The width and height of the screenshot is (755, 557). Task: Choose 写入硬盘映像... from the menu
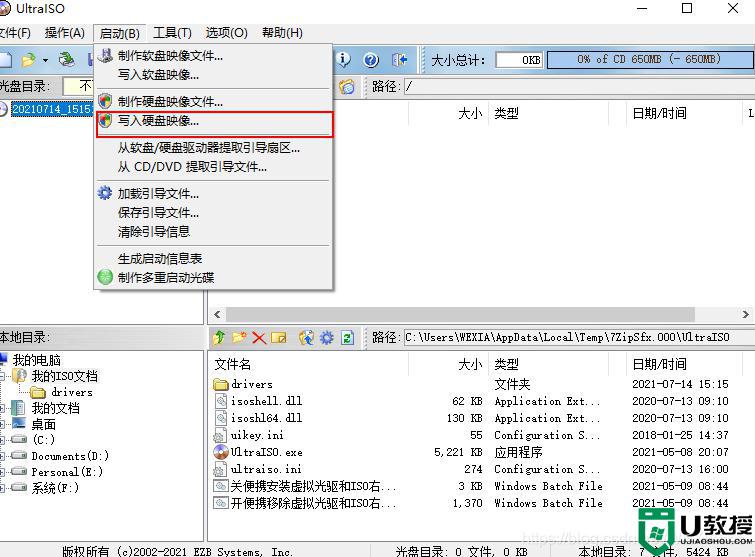coord(215,121)
